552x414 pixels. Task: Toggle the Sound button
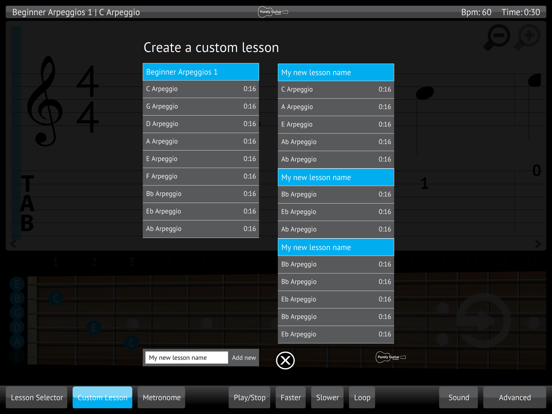pos(458,397)
